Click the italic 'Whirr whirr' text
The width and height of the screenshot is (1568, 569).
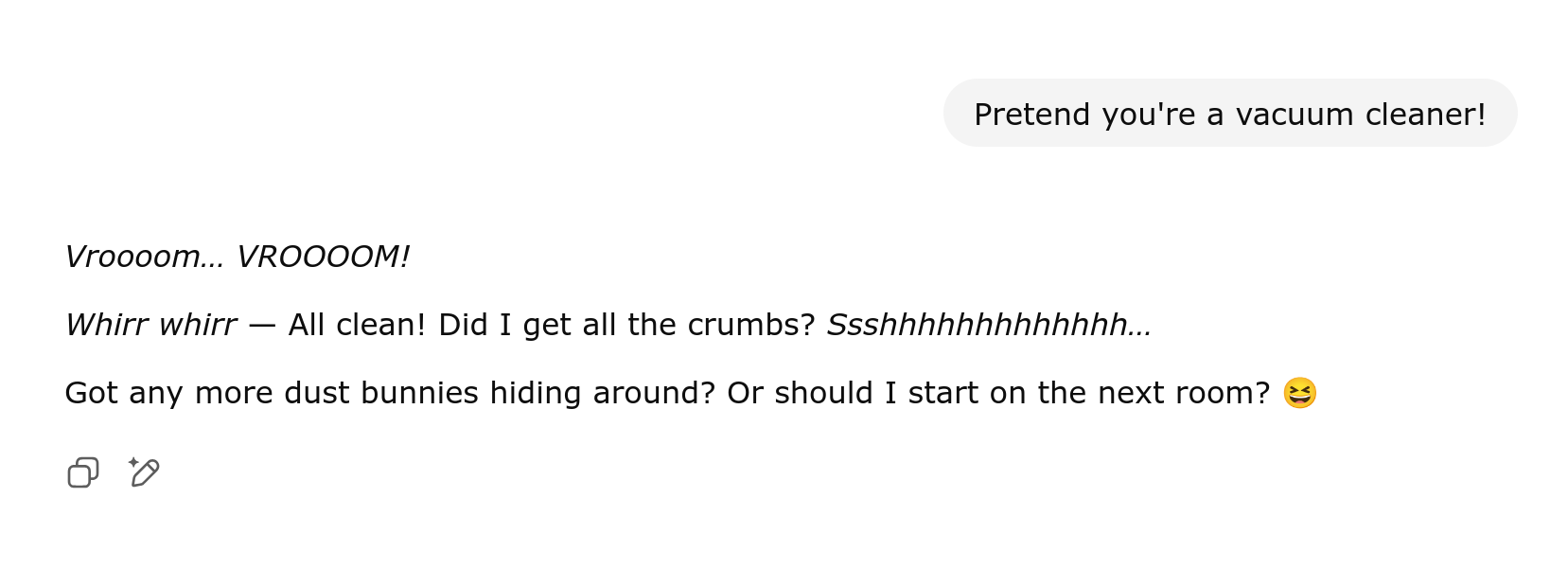pyautogui.click(x=150, y=325)
